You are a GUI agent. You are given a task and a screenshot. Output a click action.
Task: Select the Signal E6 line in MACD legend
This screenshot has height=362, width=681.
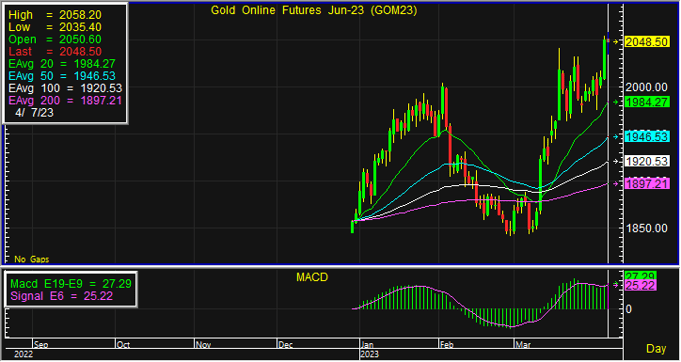62,296
